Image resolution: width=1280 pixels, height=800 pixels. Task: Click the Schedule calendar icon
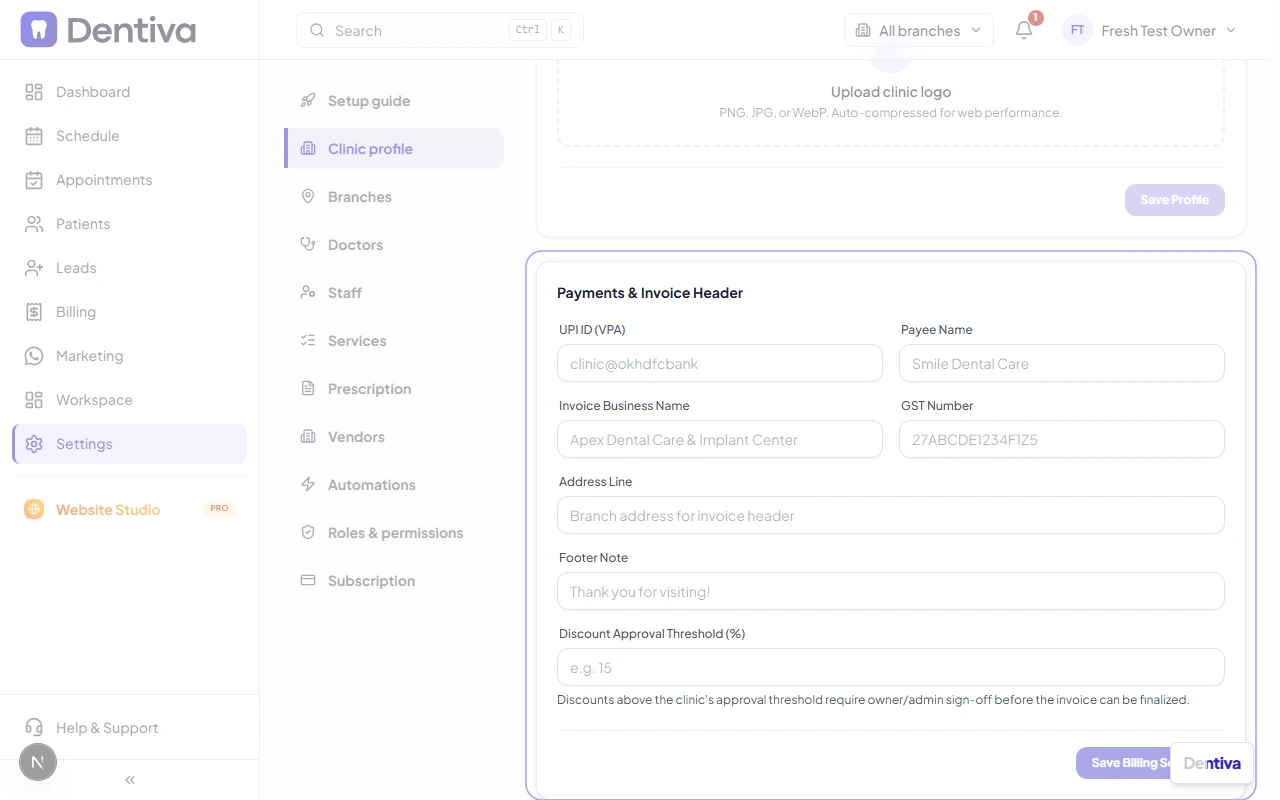[x=34, y=136]
